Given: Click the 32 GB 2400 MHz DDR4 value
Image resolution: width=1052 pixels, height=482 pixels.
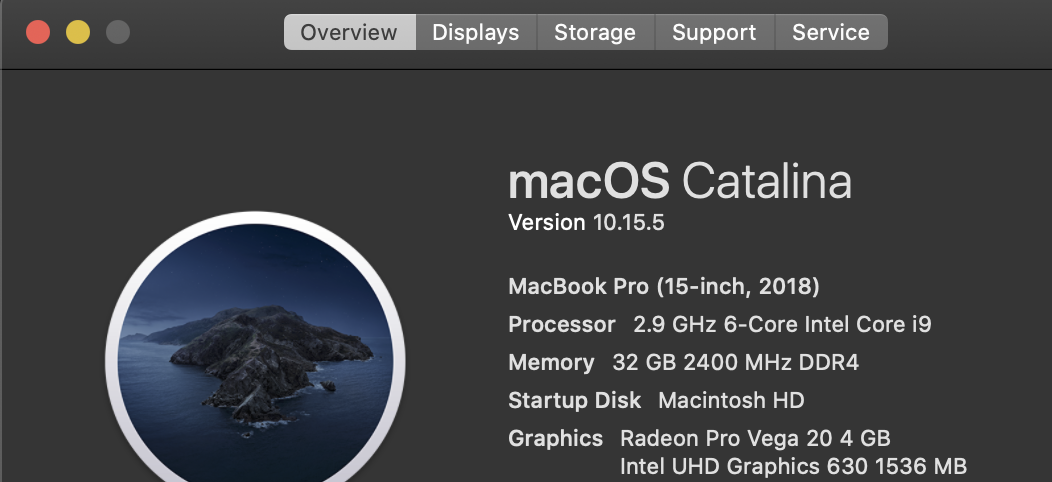Looking at the screenshot, I should [x=735, y=363].
